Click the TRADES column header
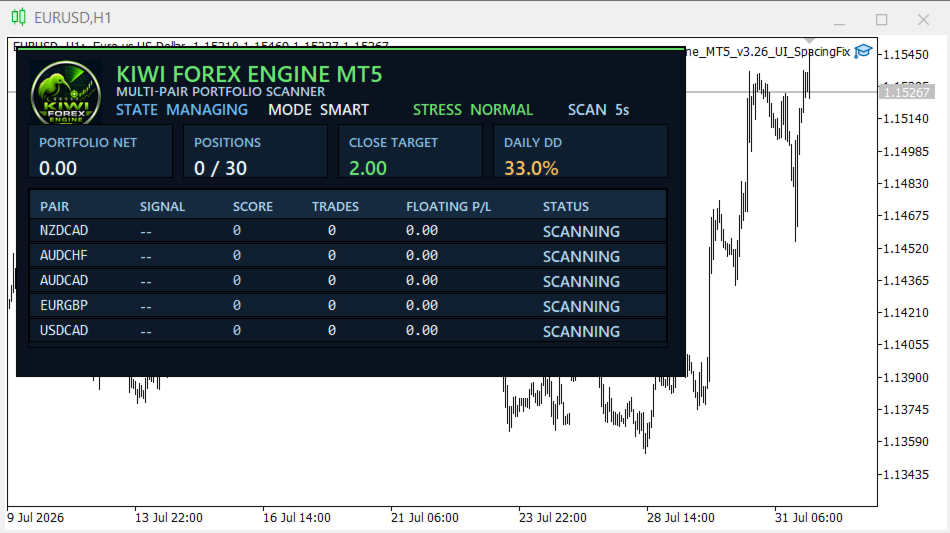Viewport: 950px width, 533px height. pos(335,207)
